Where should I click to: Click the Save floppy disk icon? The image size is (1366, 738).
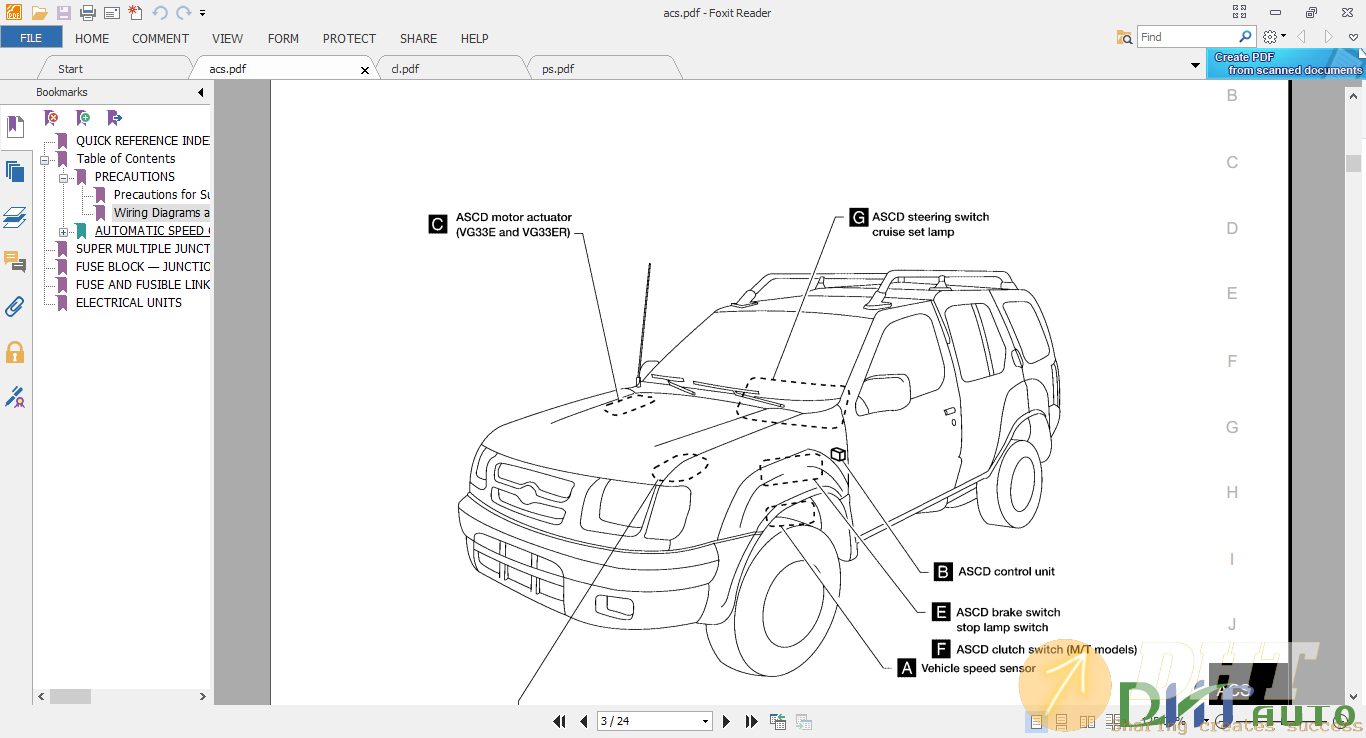tap(64, 13)
